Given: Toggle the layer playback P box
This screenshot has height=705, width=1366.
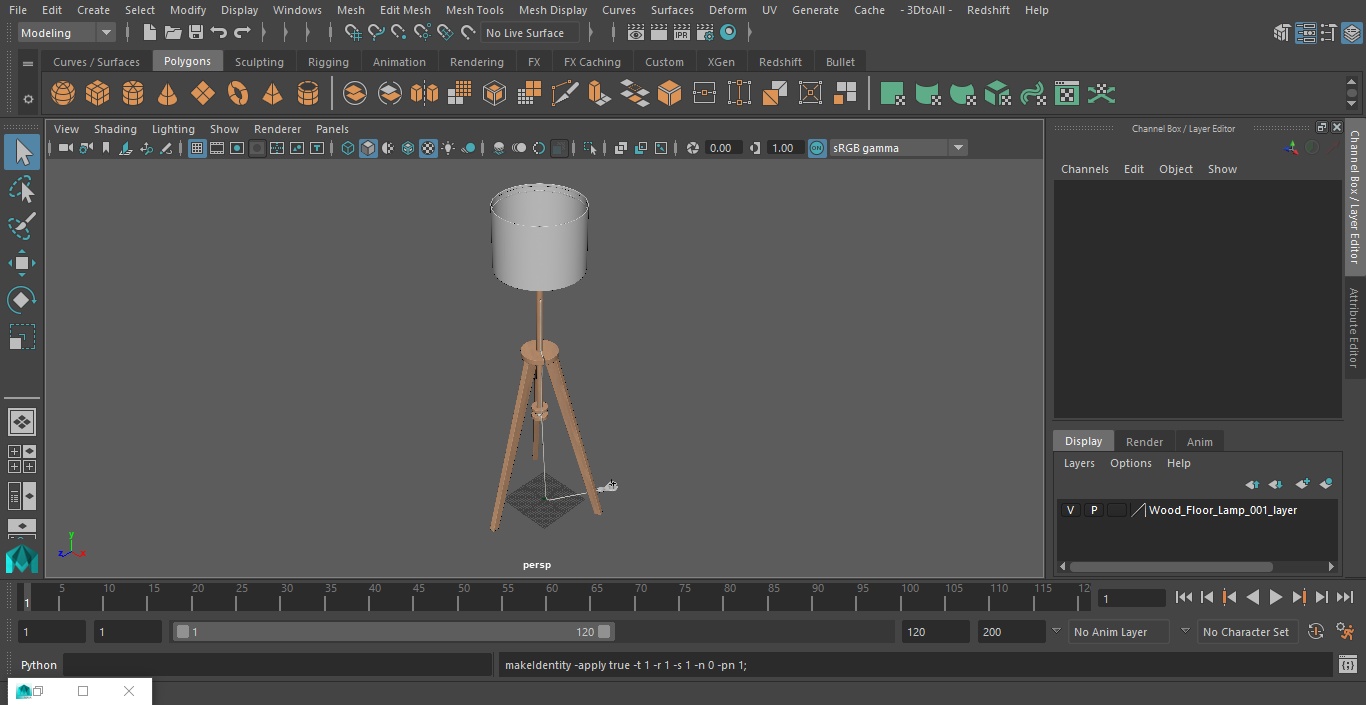Looking at the screenshot, I should click(x=1094, y=510).
